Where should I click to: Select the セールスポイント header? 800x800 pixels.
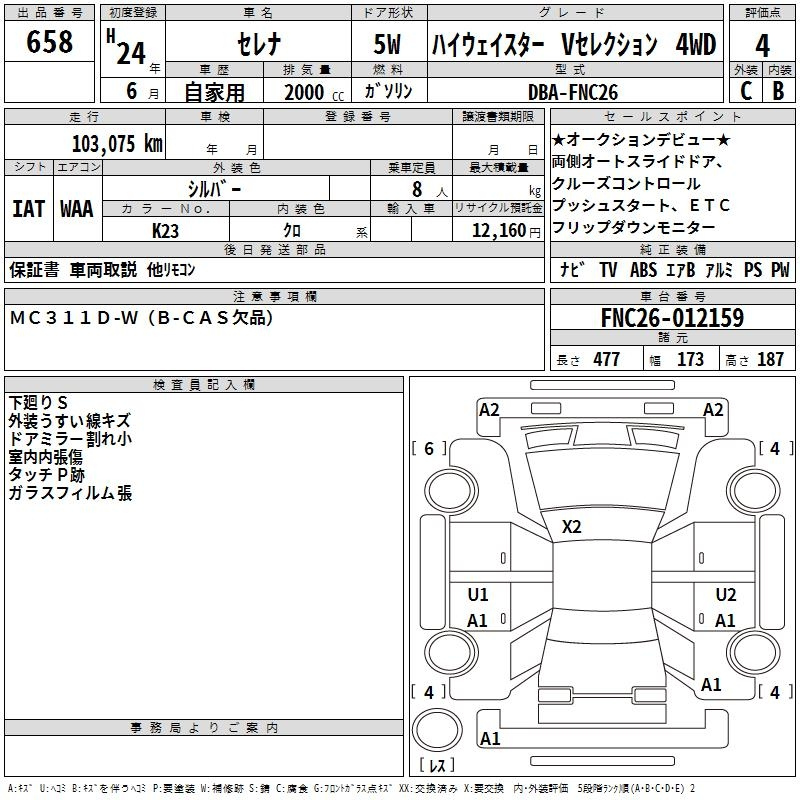tap(672, 116)
